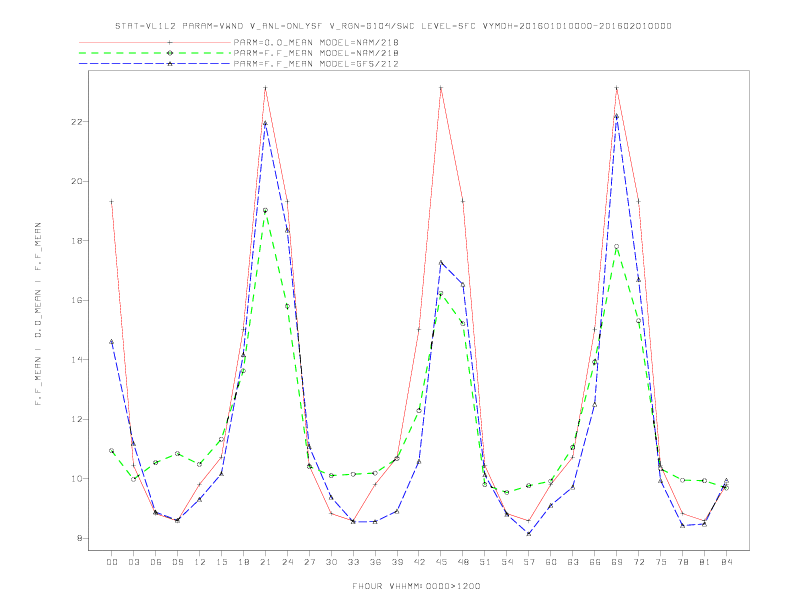Click x-axis tick label 42

pyautogui.click(x=419, y=562)
